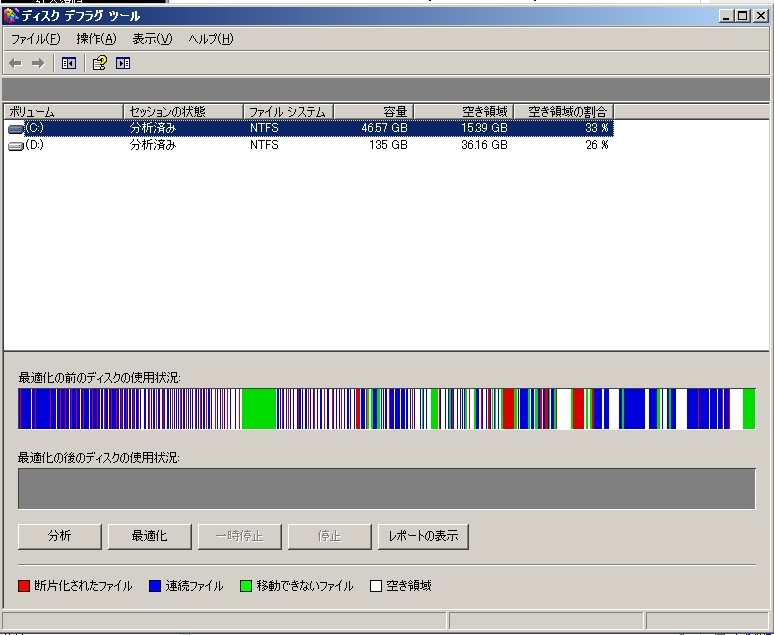Open the 表示(V) menu
Viewport: 774px width, 635px height.
(152, 39)
